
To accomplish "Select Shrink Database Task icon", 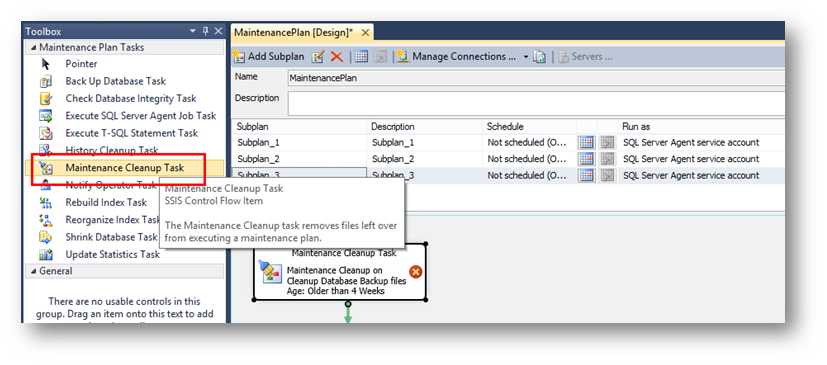I will click(x=46, y=237).
